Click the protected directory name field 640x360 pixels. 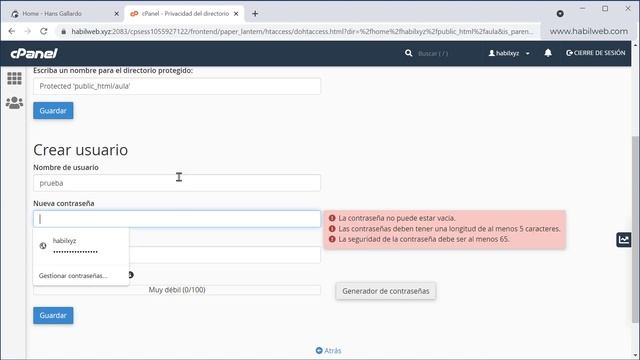click(177, 86)
